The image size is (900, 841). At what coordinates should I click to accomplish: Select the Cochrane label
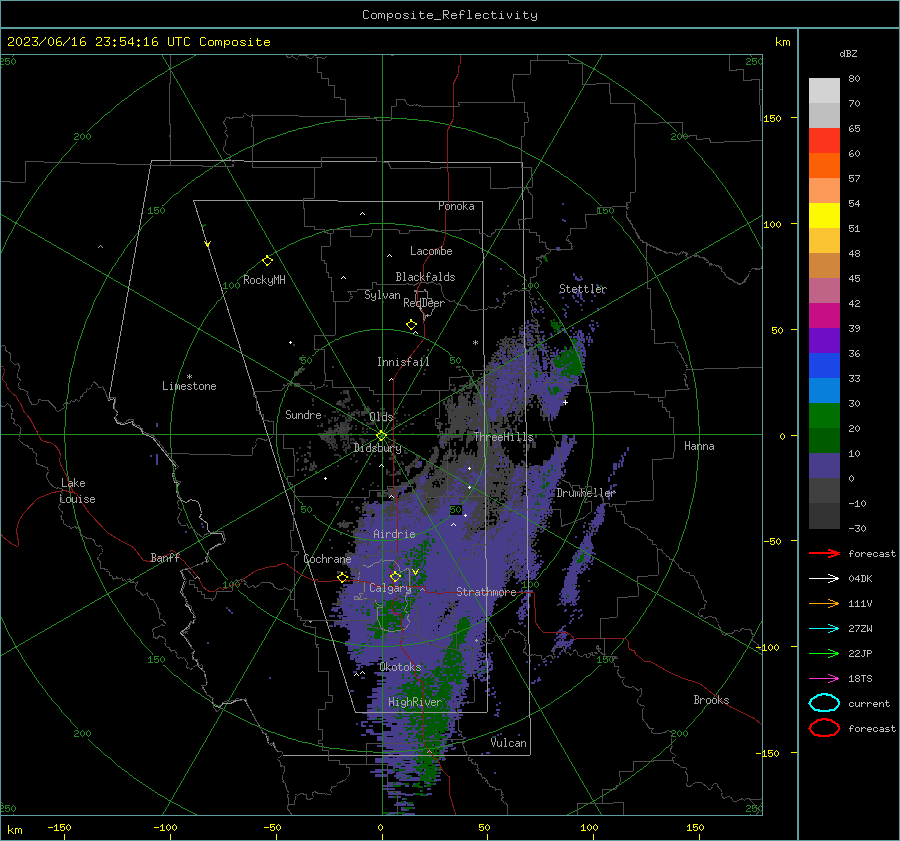pos(327,559)
